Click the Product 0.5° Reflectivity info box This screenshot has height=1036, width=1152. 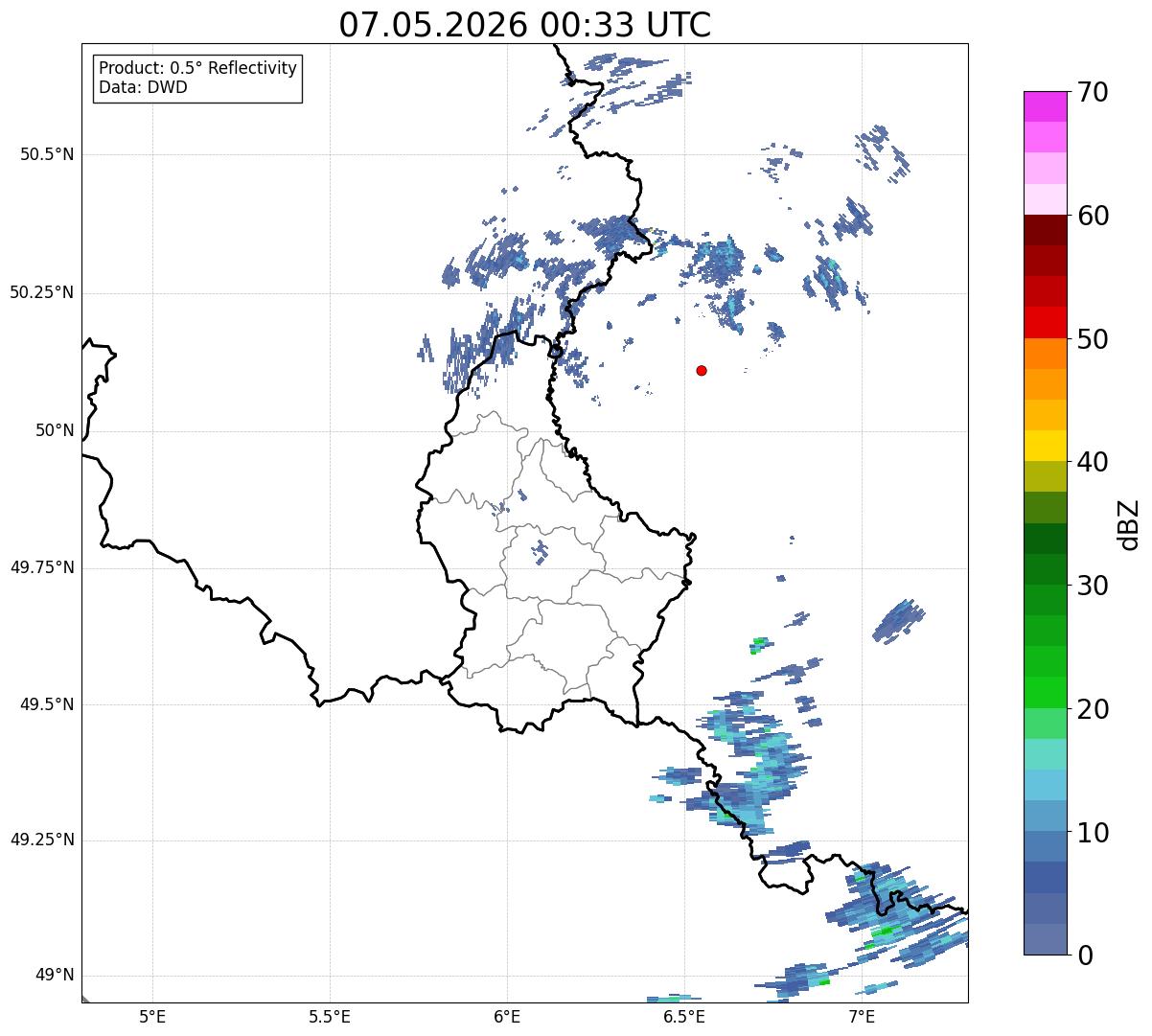pyautogui.click(x=198, y=79)
